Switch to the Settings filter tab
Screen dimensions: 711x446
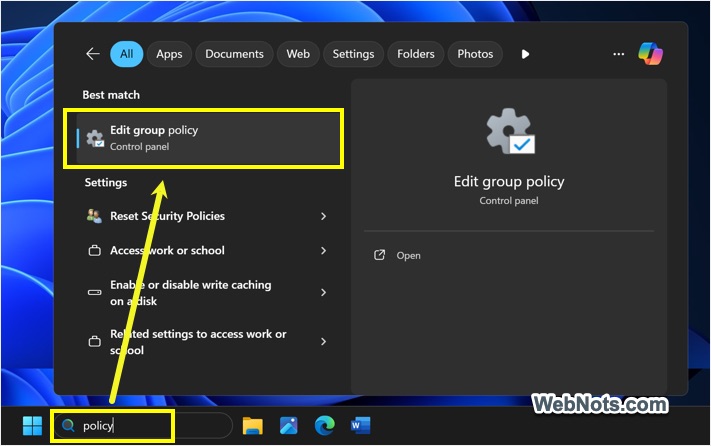(x=353, y=54)
